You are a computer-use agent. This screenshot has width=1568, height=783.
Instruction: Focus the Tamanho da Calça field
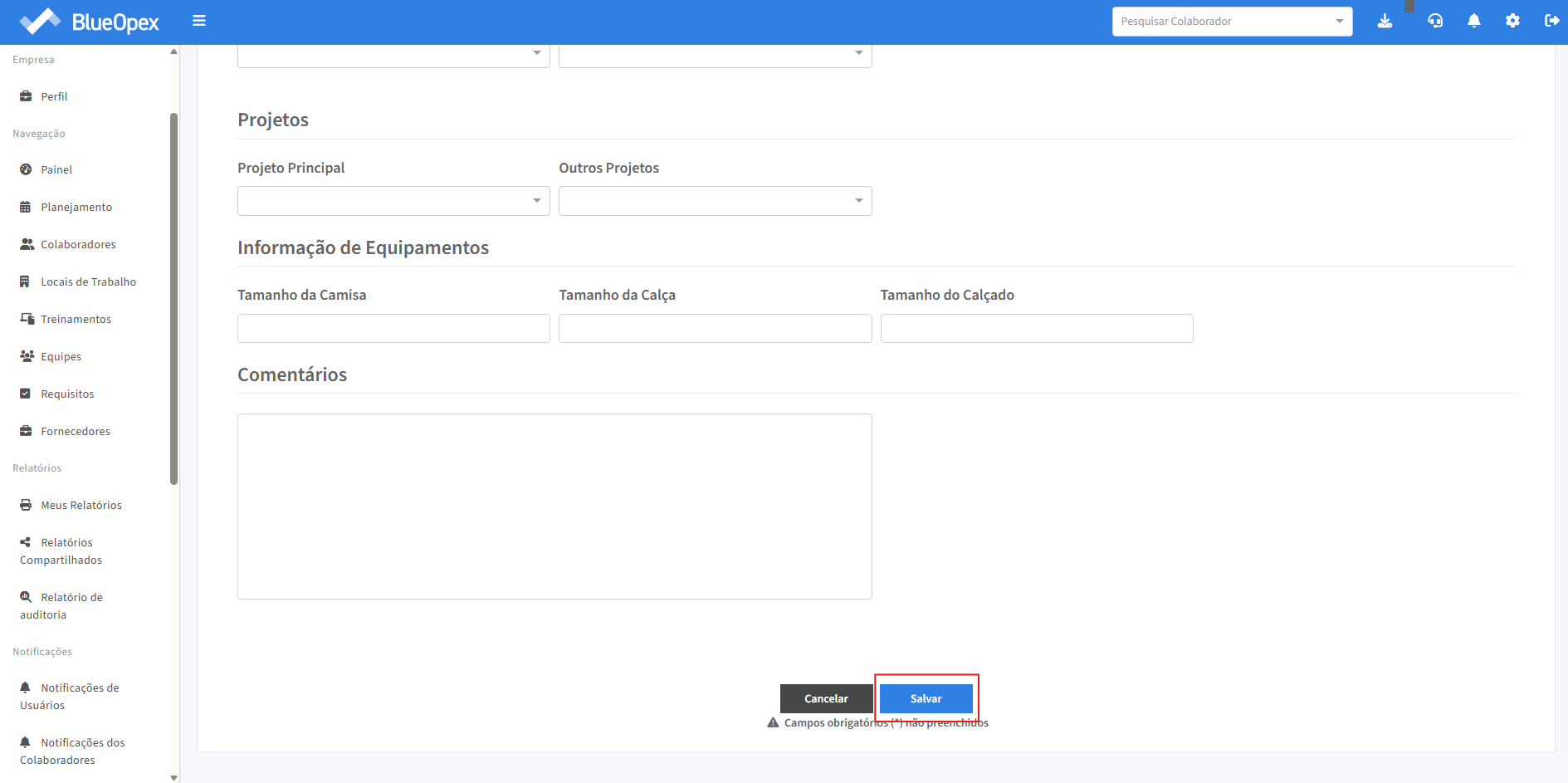715,328
